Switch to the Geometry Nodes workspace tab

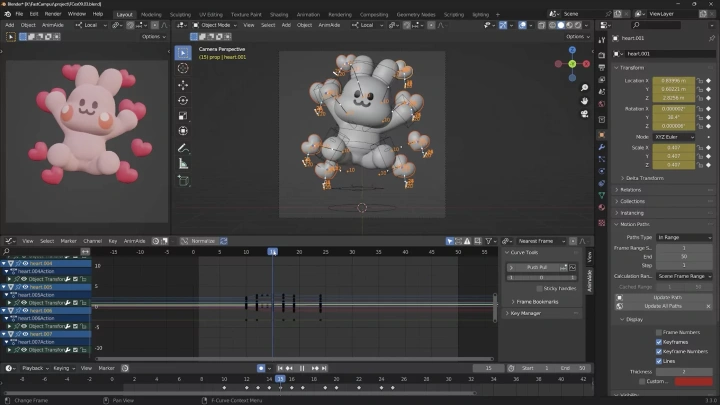click(x=416, y=15)
